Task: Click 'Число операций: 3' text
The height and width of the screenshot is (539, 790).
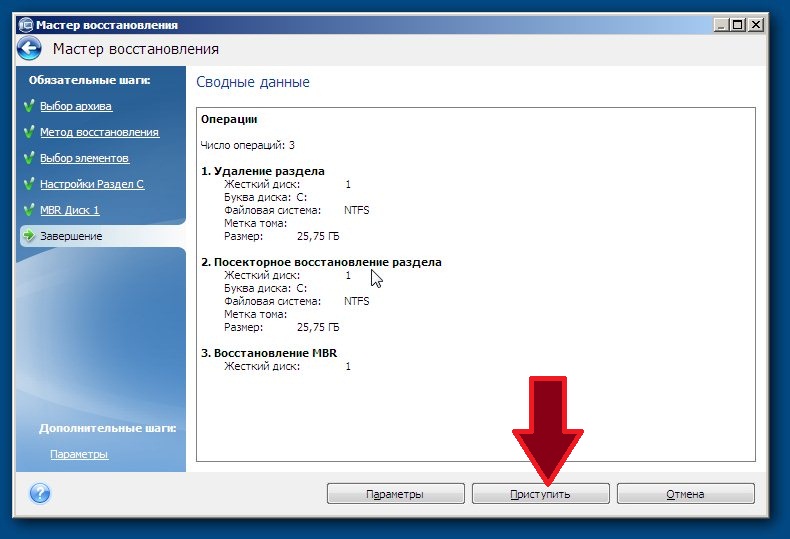Action: (x=247, y=146)
